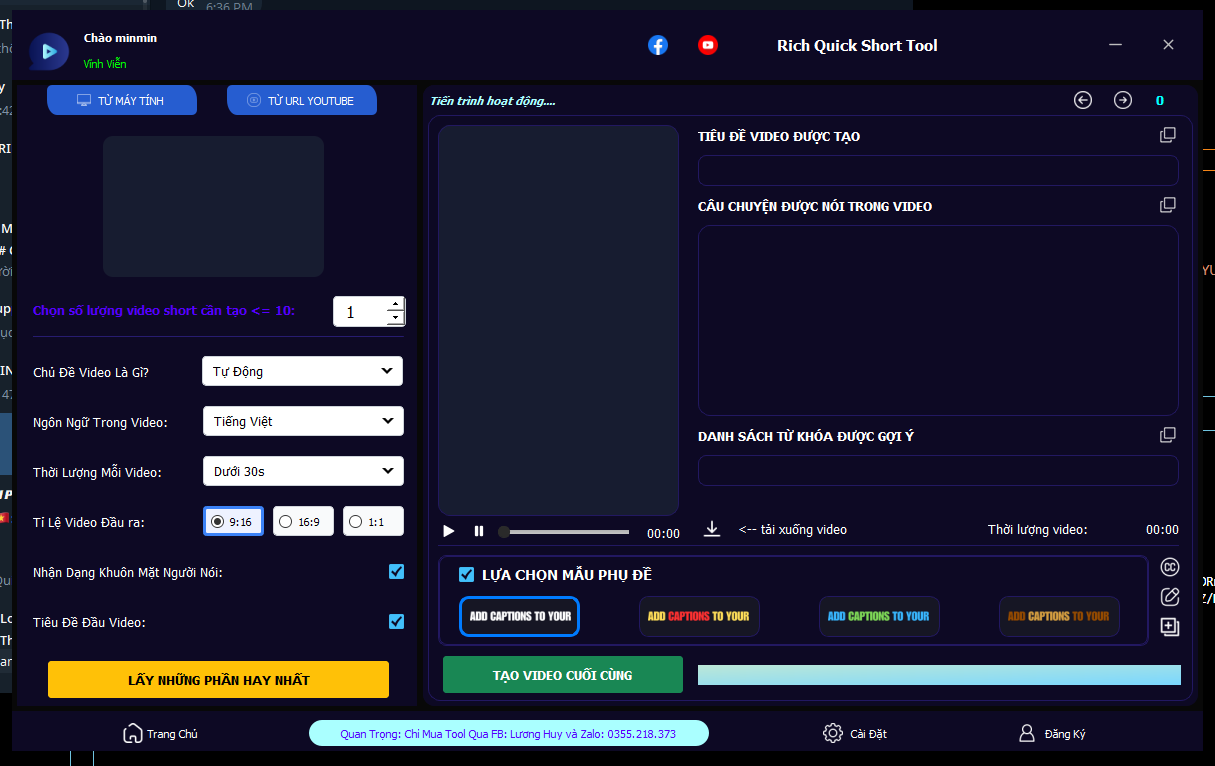
Task: Select the 9:16 output ratio
Action: (x=233, y=521)
